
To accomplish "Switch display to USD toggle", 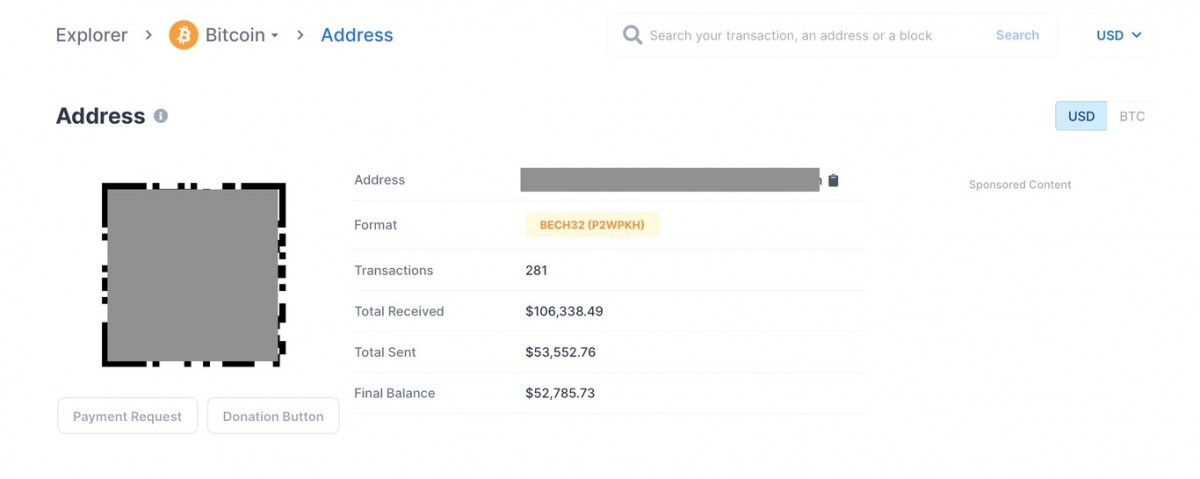I will tap(1081, 116).
